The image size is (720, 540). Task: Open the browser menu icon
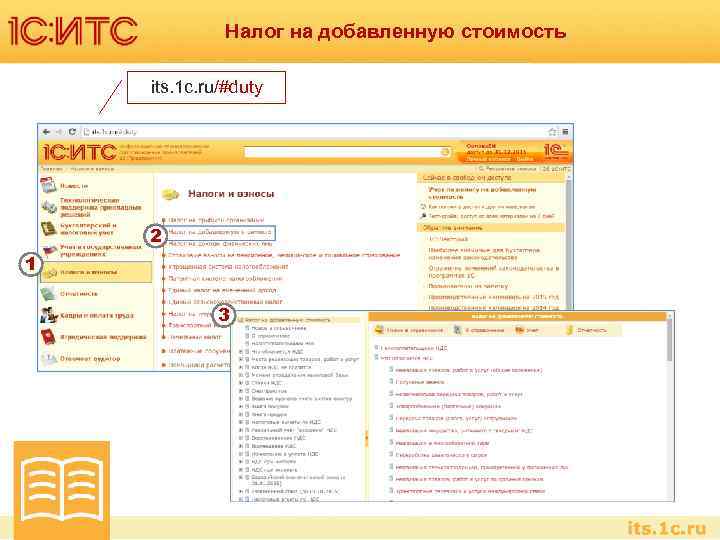(565, 132)
